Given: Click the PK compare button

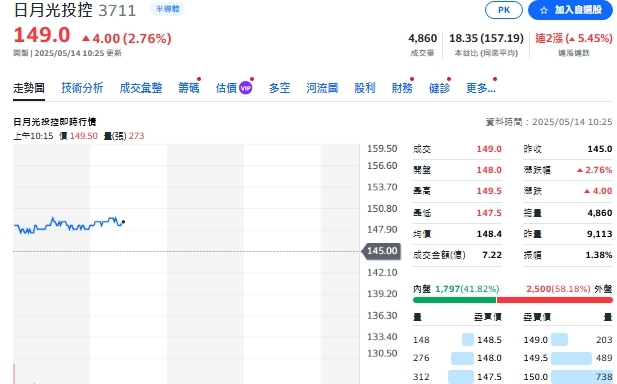Looking at the screenshot, I should click(x=504, y=10).
